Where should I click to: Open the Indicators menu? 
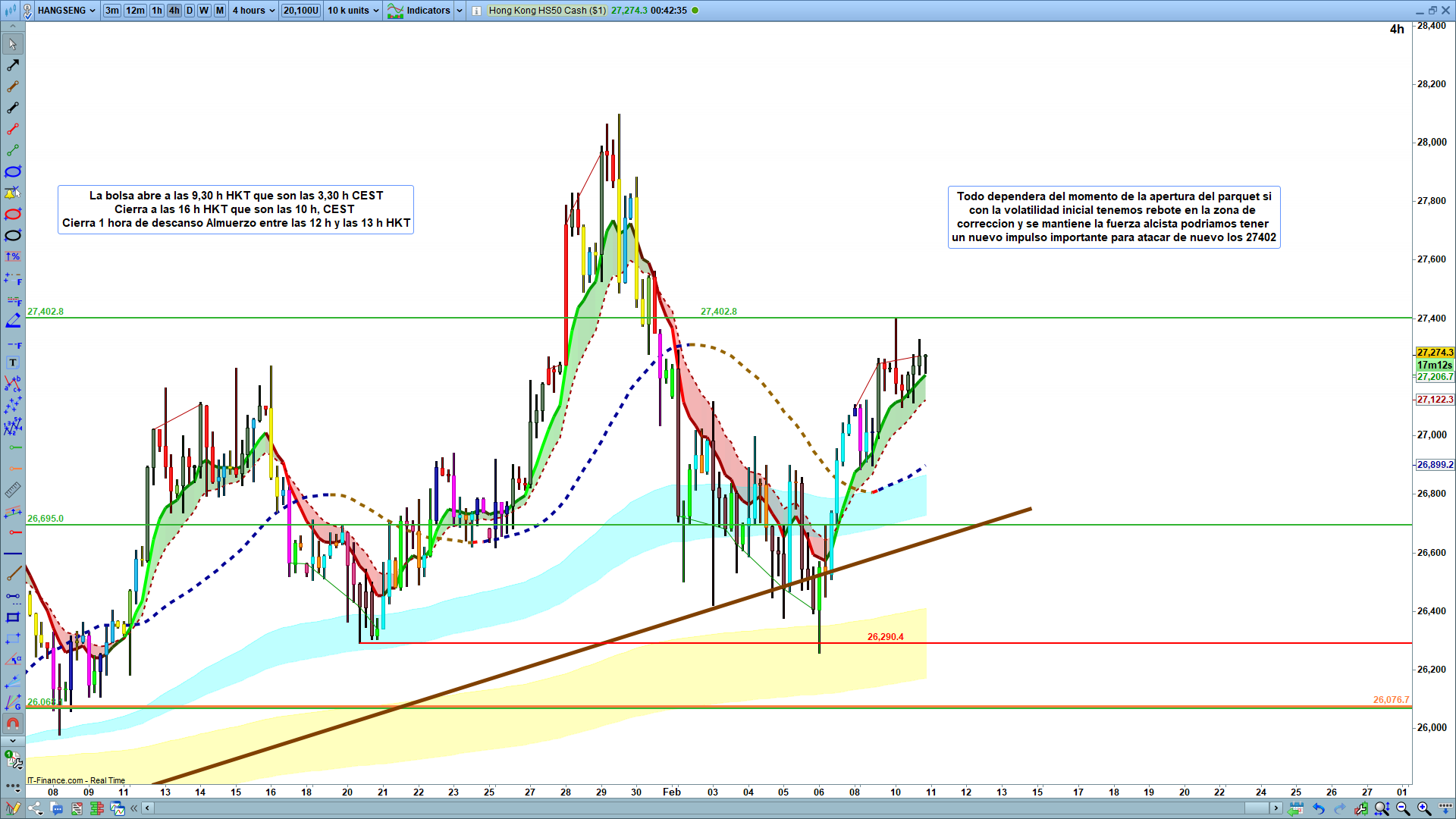point(428,11)
